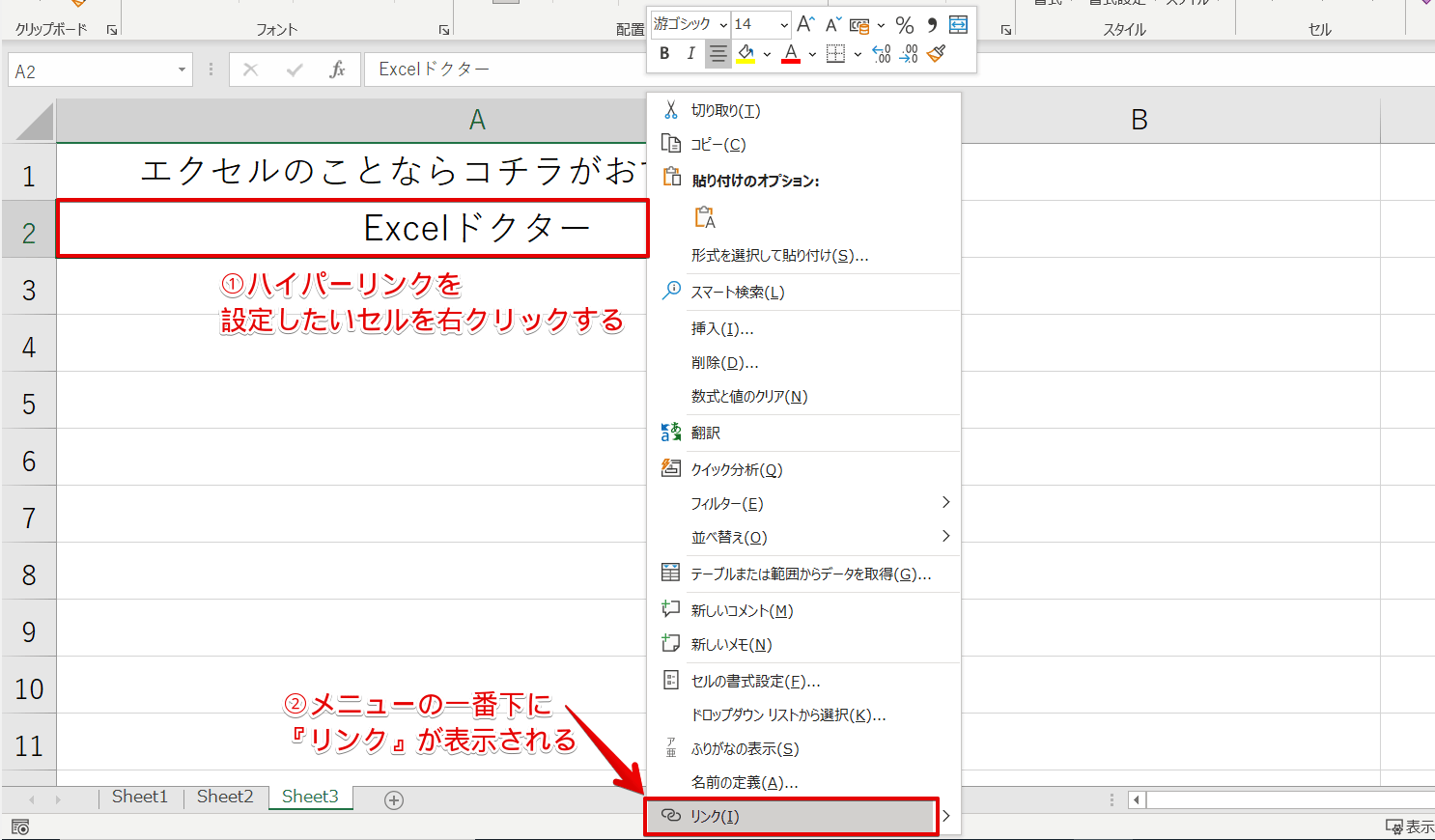Screen dimensions: 1435x840
Task: Open font size 14 dropdown
Action: click(784, 25)
